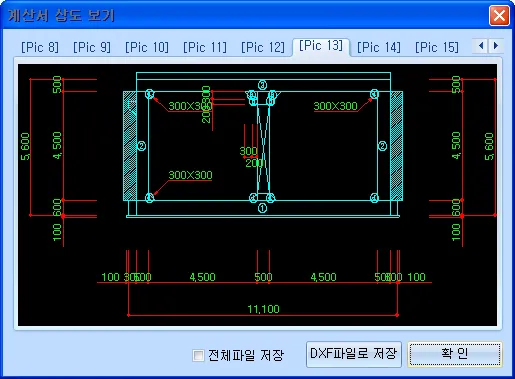Image resolution: width=515 pixels, height=379 pixels.
Task: Show the [Pic 12] tab
Action: (x=263, y=47)
